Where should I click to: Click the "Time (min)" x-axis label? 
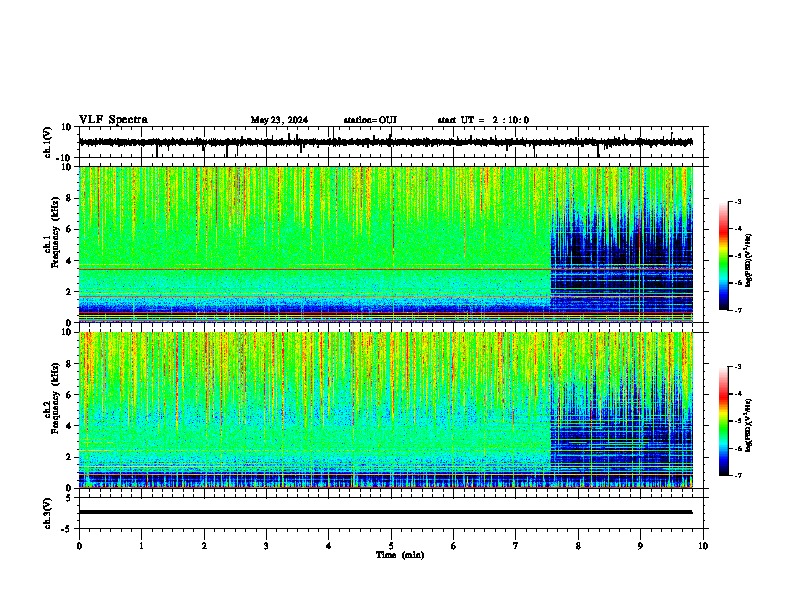coord(400,555)
